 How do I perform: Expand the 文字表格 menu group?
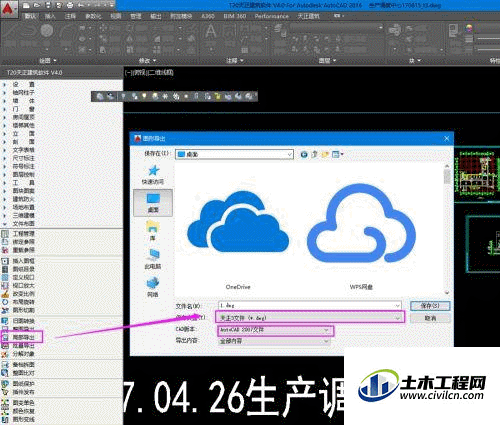pos(4,150)
